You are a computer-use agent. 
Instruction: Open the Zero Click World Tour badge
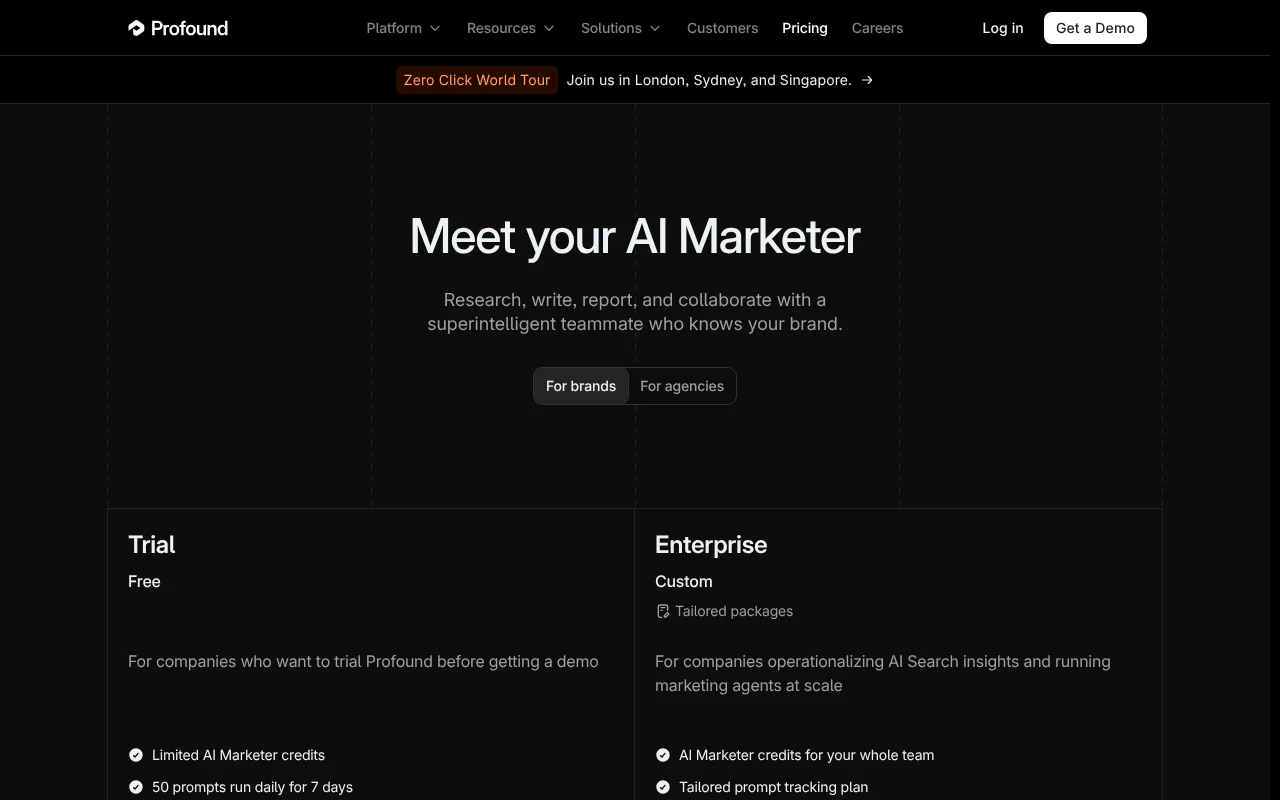(x=477, y=80)
